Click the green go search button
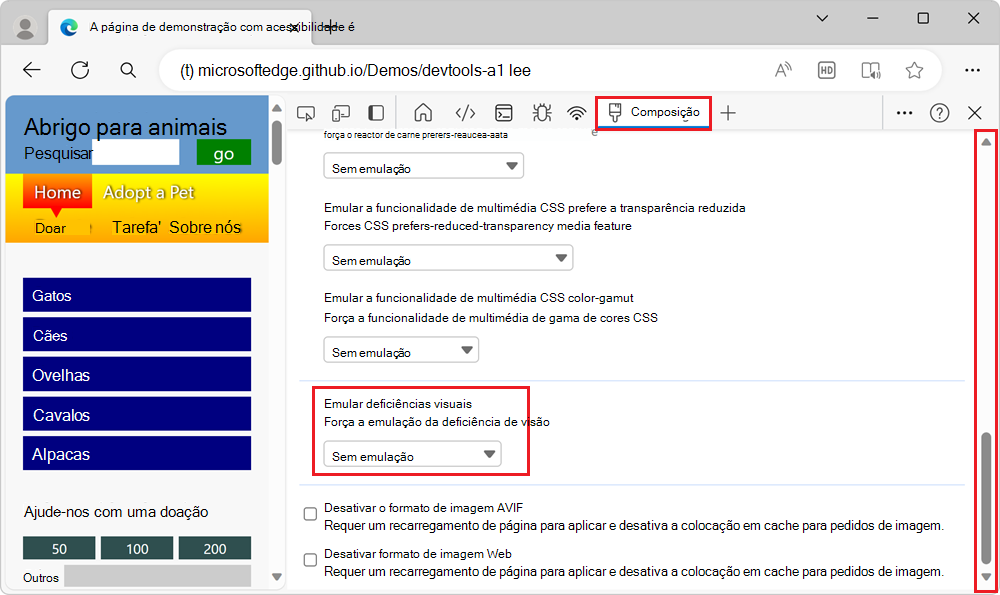 [223, 152]
